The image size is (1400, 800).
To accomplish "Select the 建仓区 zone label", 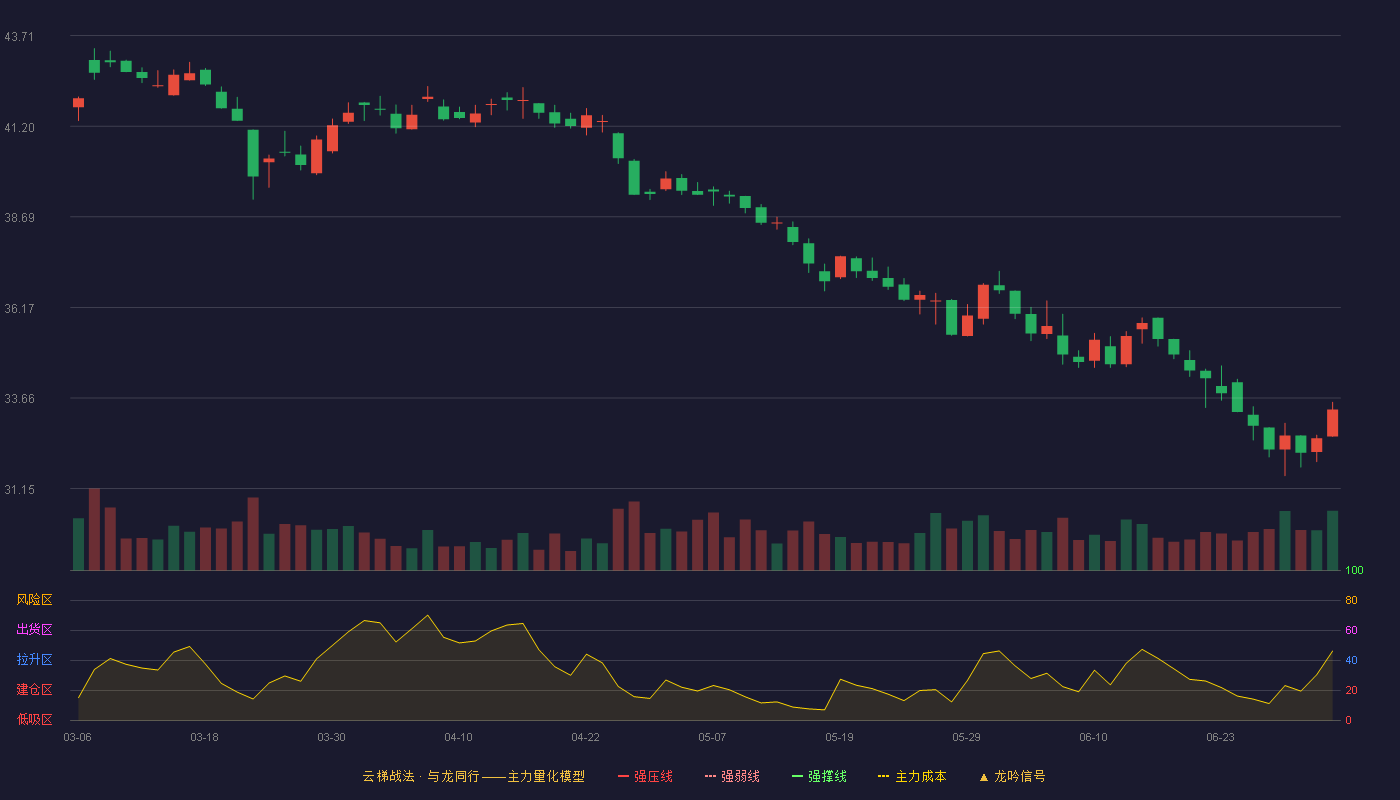I will click(34, 690).
